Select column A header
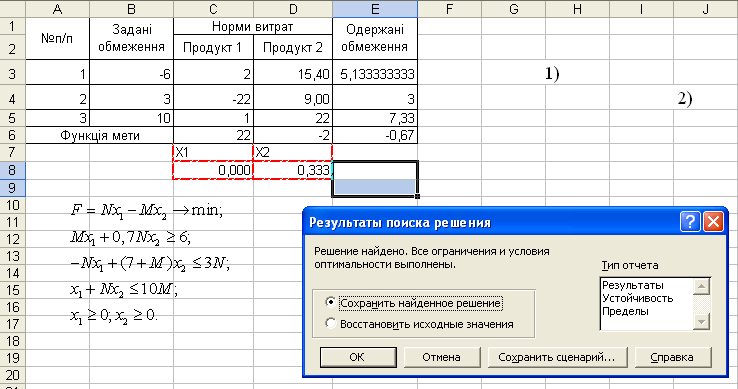 [57, 9]
